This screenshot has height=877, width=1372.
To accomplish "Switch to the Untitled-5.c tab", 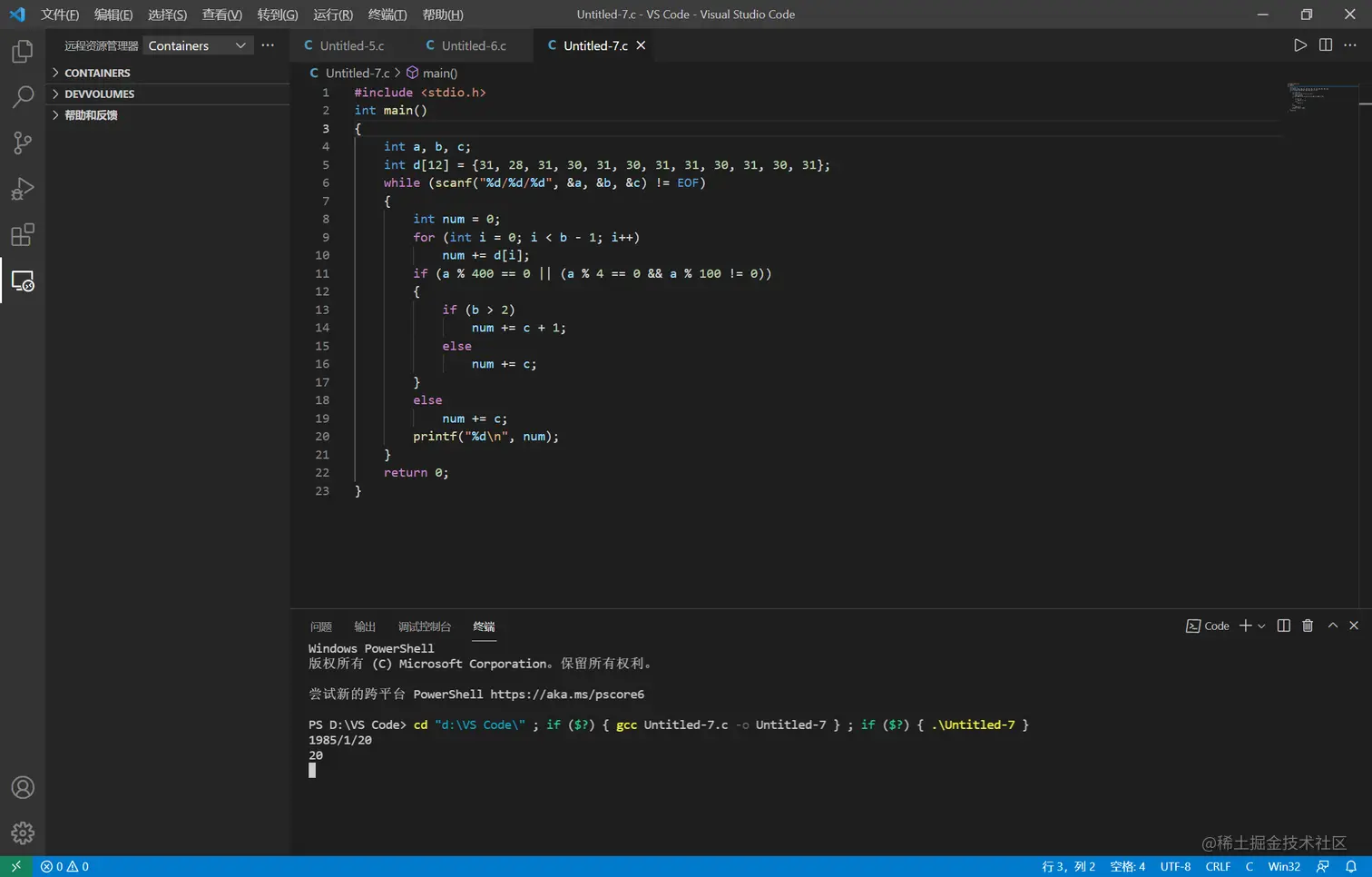I will point(351,45).
